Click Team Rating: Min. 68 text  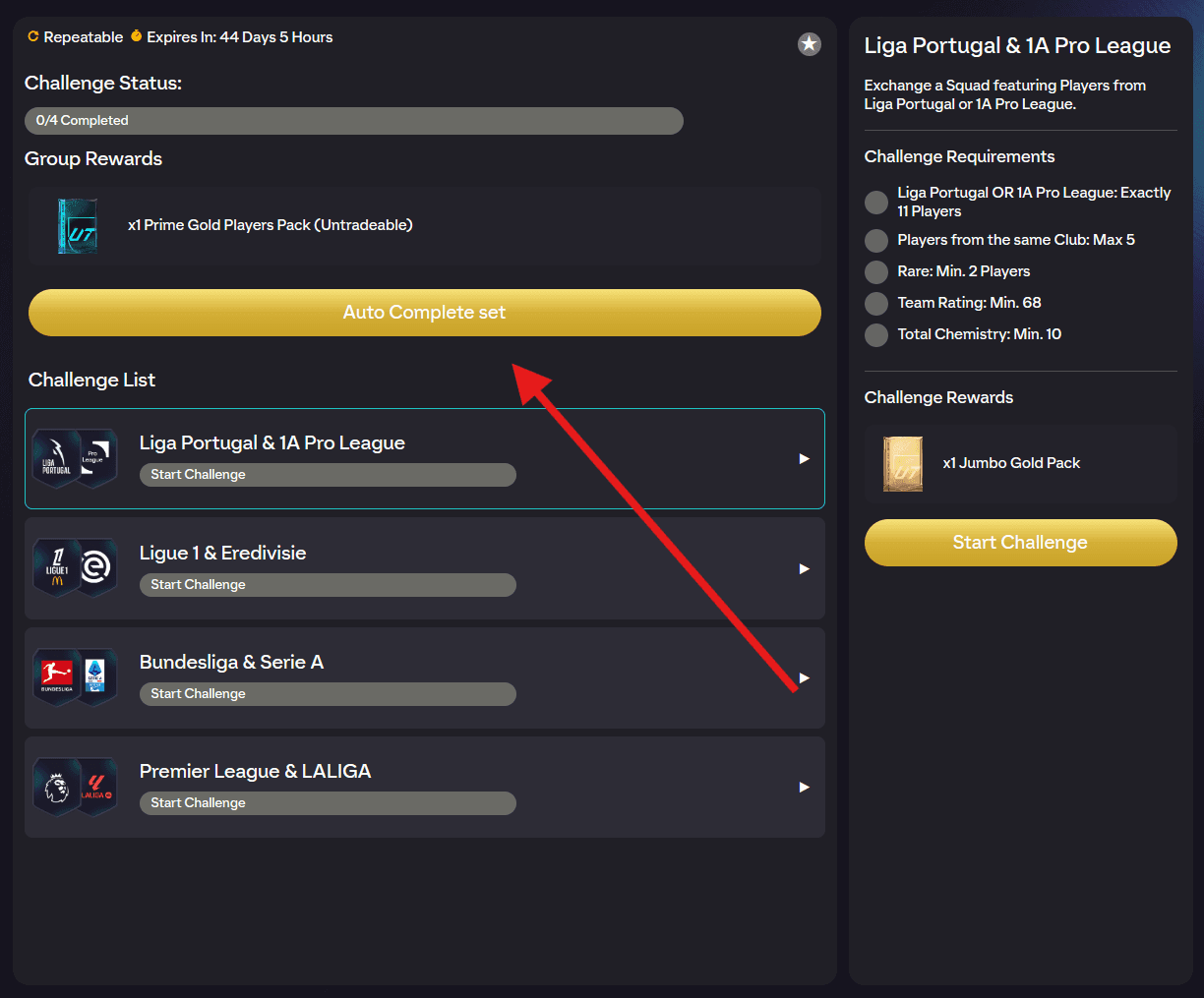coord(969,303)
